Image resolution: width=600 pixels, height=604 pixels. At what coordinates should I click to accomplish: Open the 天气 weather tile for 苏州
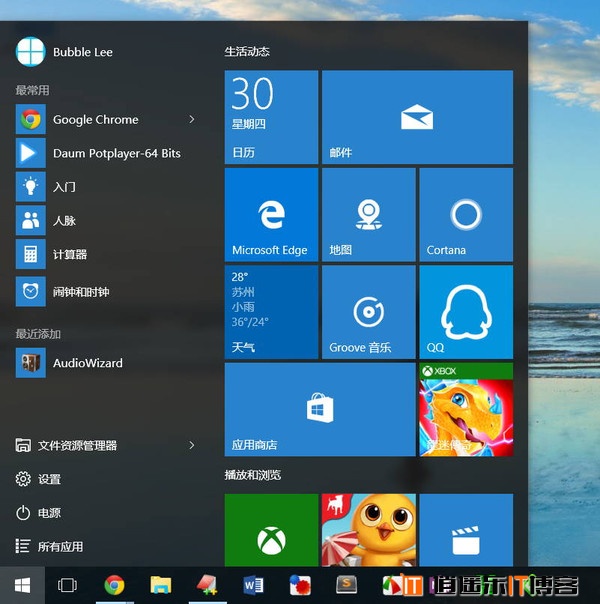pos(272,312)
